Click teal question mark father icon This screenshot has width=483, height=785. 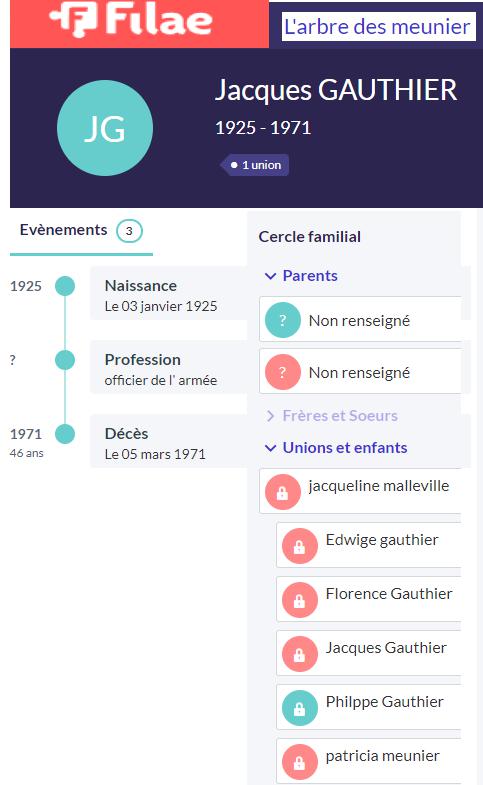click(282, 320)
